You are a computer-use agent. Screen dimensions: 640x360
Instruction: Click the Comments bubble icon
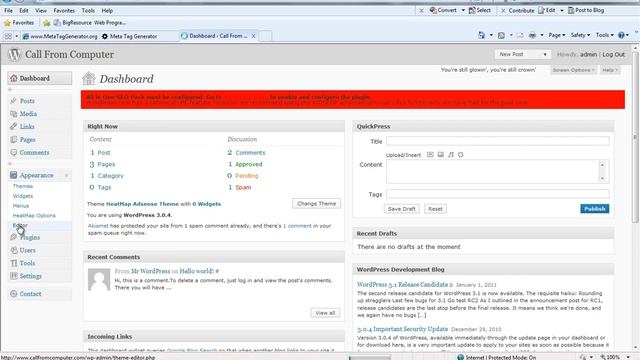coord(13,152)
